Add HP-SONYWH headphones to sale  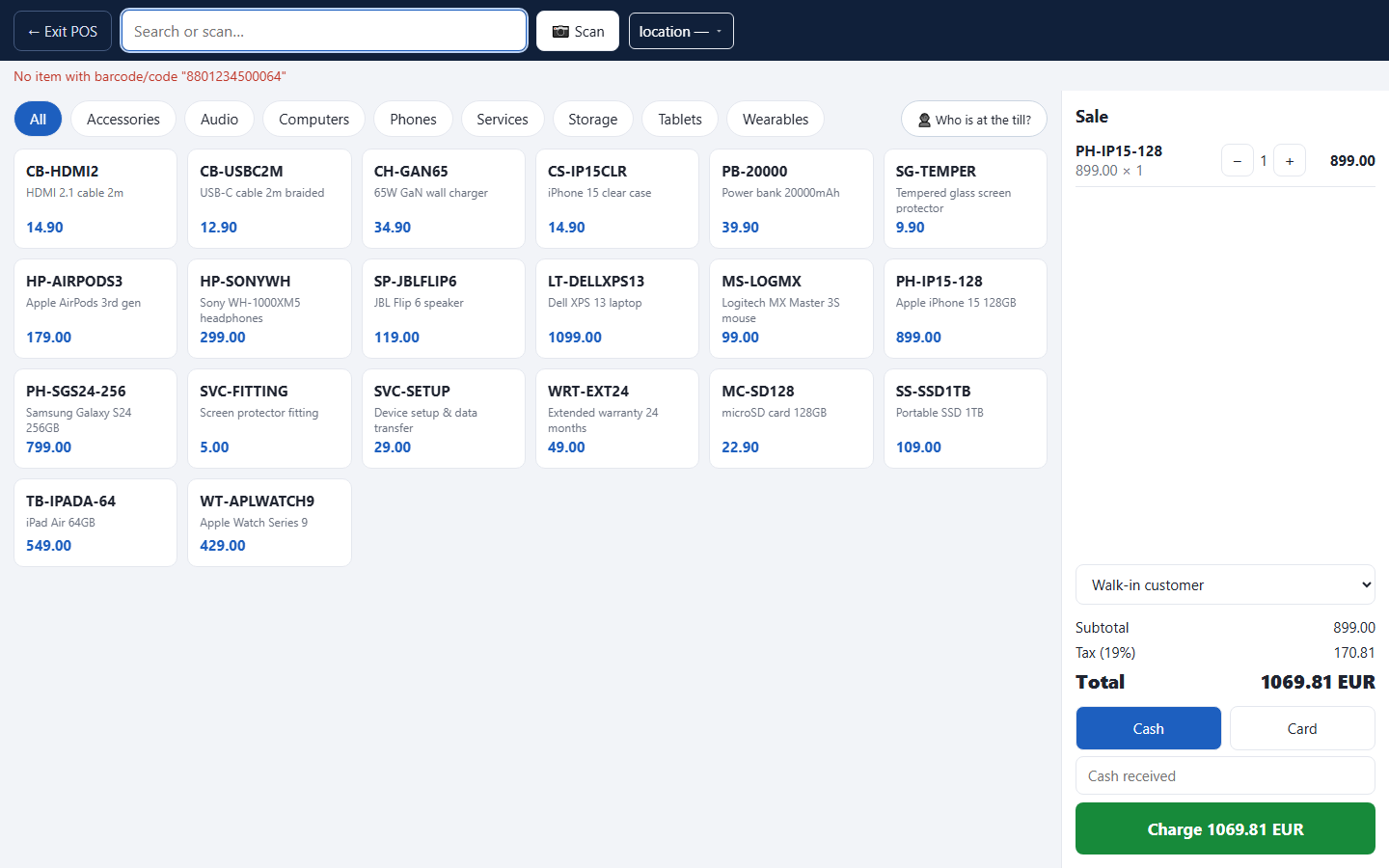pyautogui.click(x=269, y=309)
